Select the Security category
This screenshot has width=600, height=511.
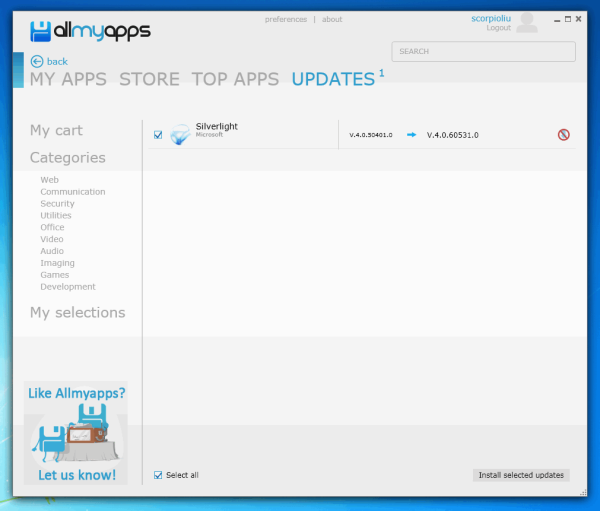[57, 204]
